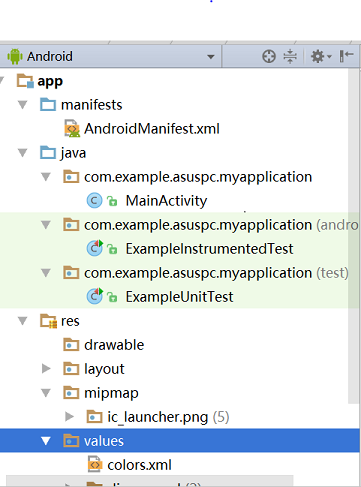361x487 pixels.
Task: Click the lock icon beside ExampleUnitTest
Action: pos(112,297)
